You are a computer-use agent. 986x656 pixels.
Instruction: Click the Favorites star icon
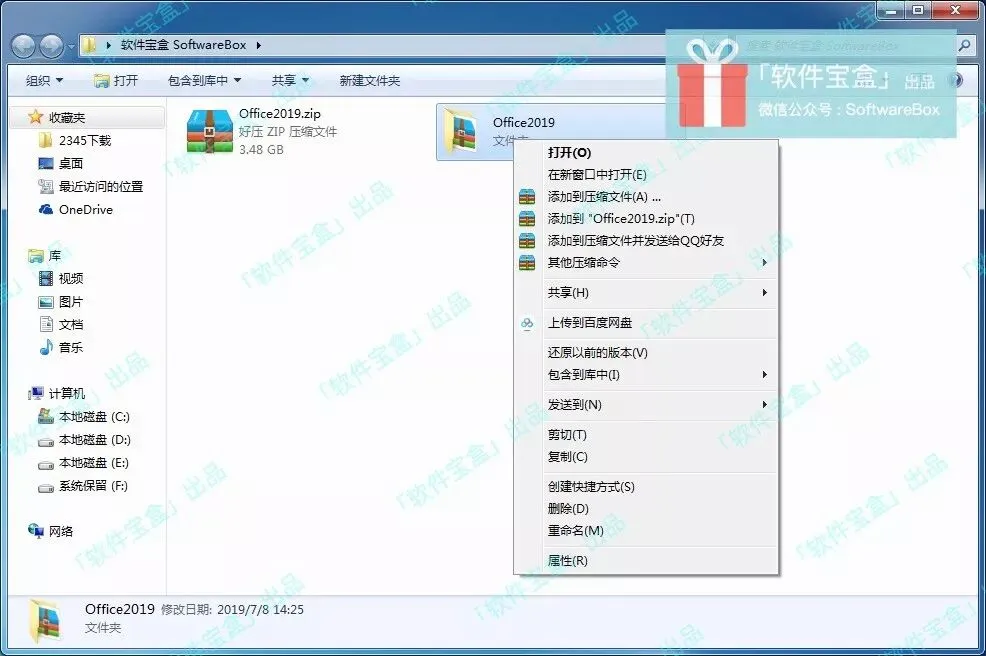36,117
